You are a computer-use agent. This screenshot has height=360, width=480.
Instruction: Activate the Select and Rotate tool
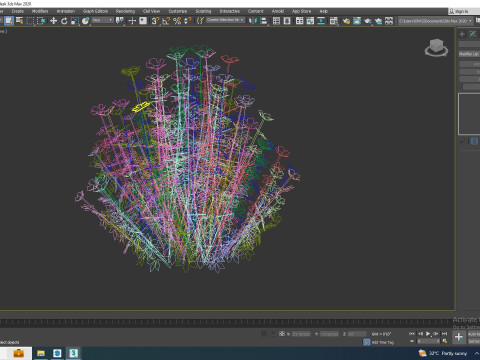pyautogui.click(x=64, y=21)
